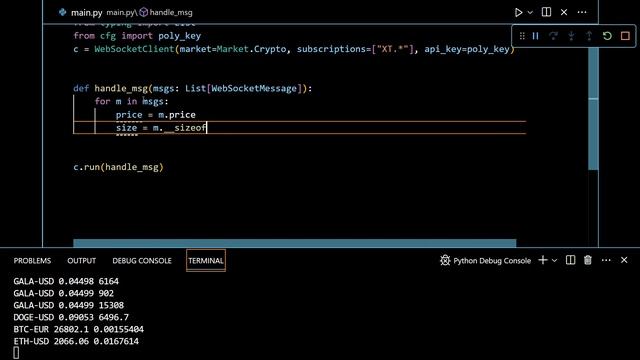Run the Python file with play button
The width and height of the screenshot is (640, 360).
pos(518,12)
